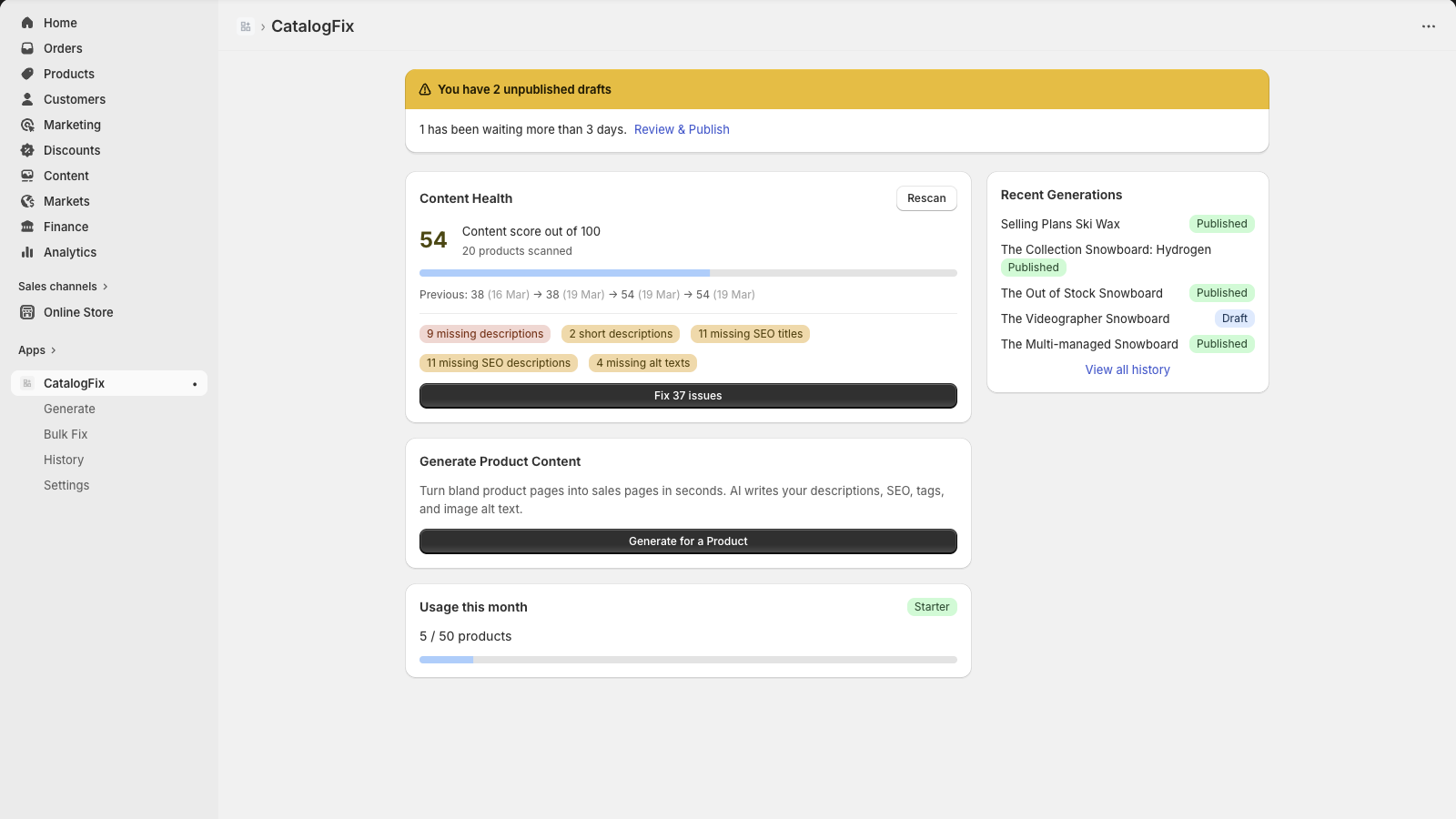The height and width of the screenshot is (819, 1456).
Task: Open View all history
Action: pos(1127,369)
